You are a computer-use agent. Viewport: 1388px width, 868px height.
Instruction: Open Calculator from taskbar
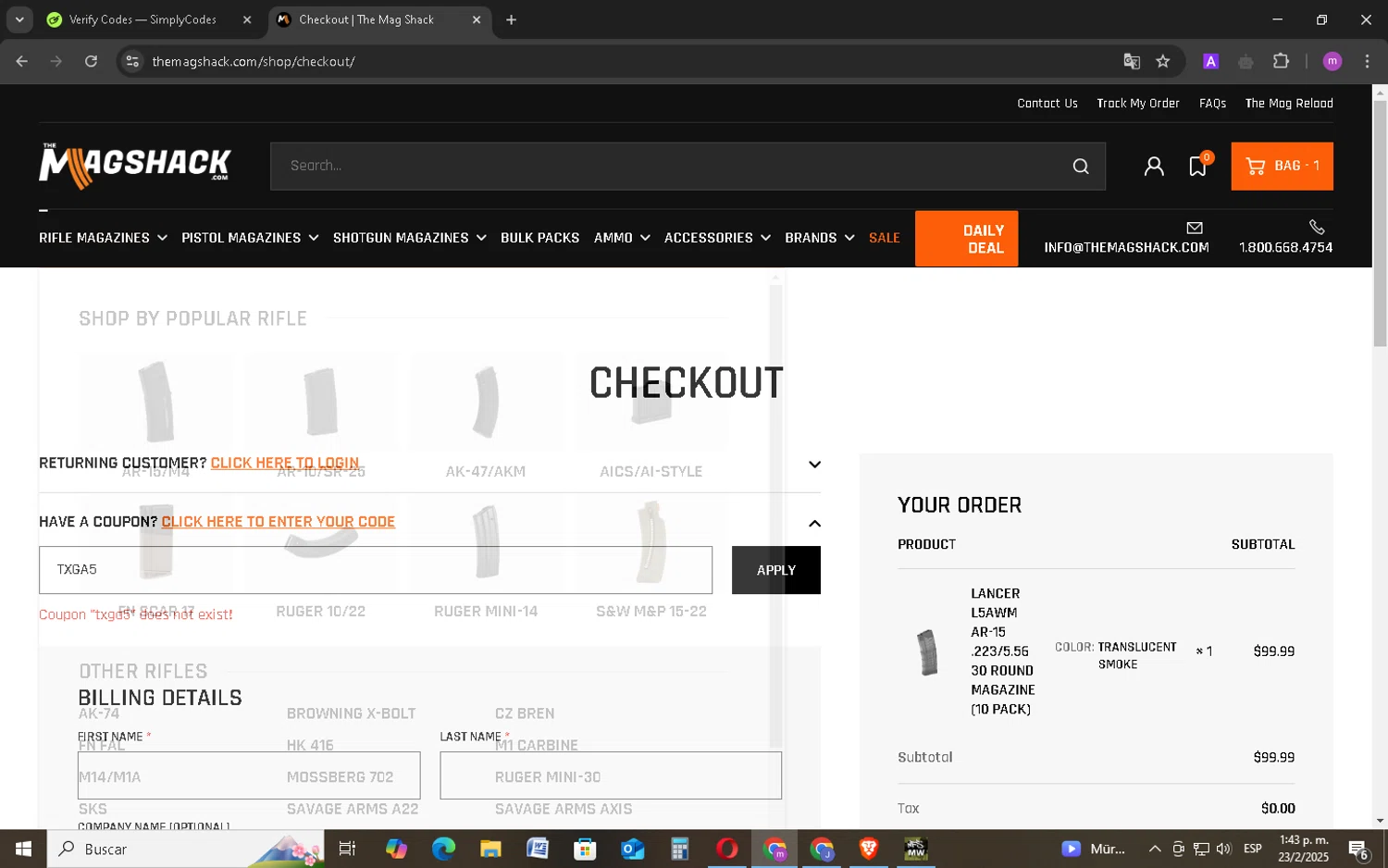pyautogui.click(x=679, y=849)
